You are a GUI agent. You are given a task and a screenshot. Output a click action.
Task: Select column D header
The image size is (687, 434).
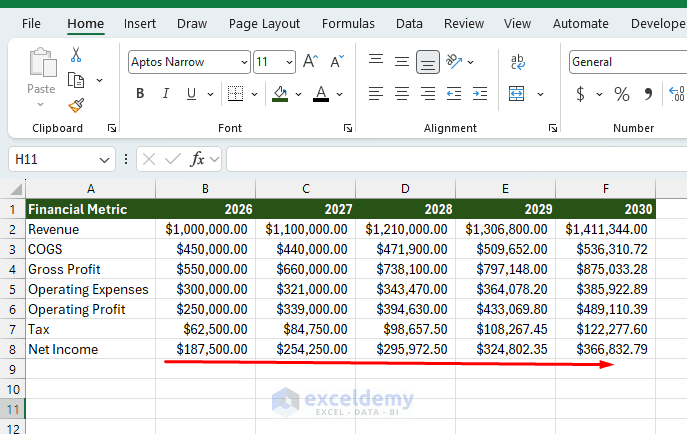point(405,189)
